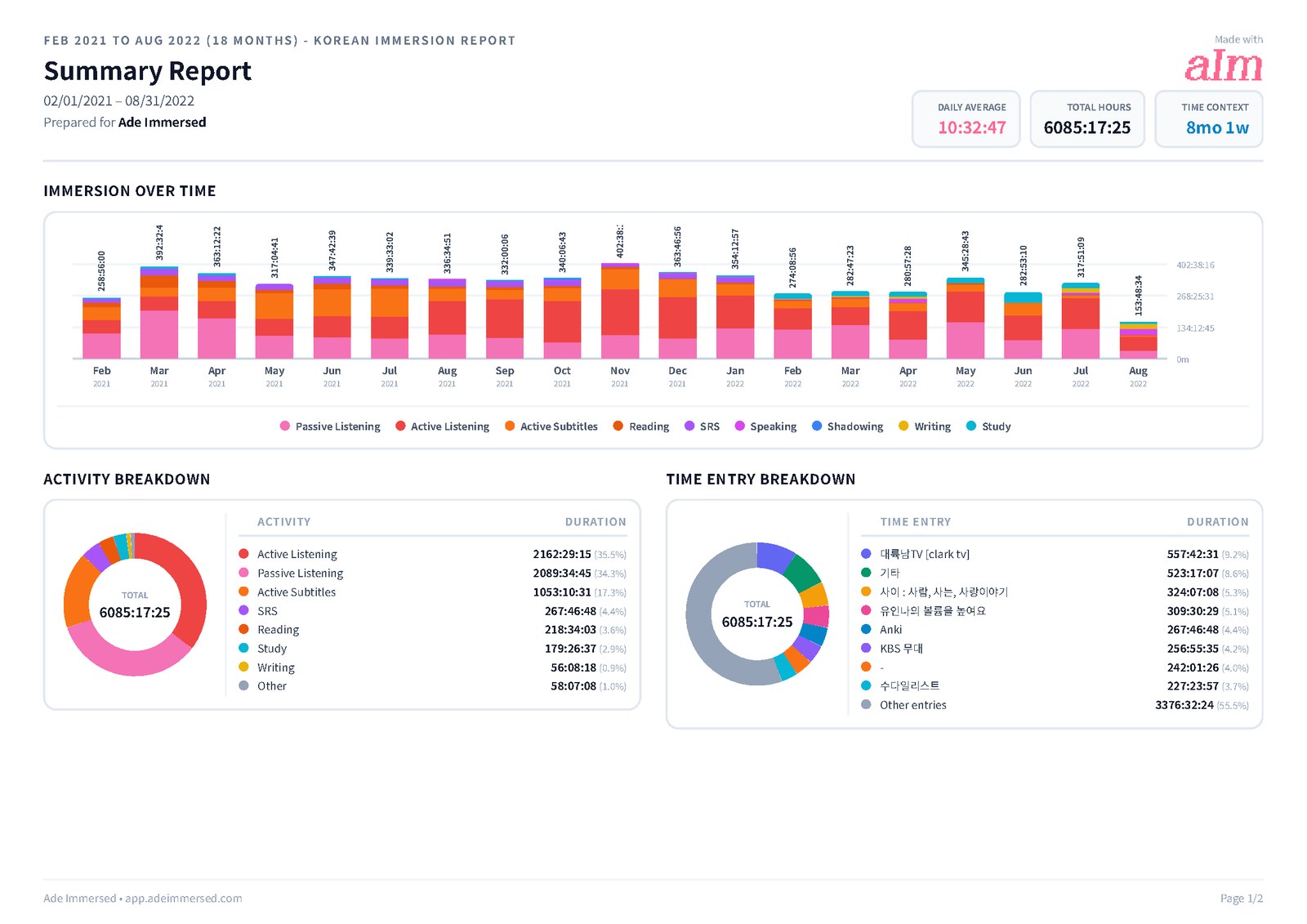Image resolution: width=1307 pixels, height=924 pixels.
Task: Click the Mar 2021 bar
Action: pyautogui.click(x=159, y=312)
